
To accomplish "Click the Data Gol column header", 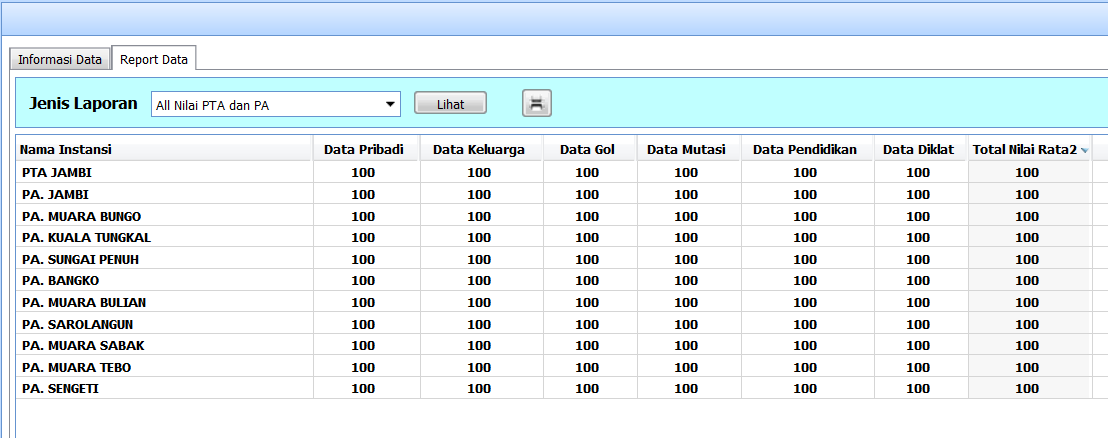I will [587, 150].
